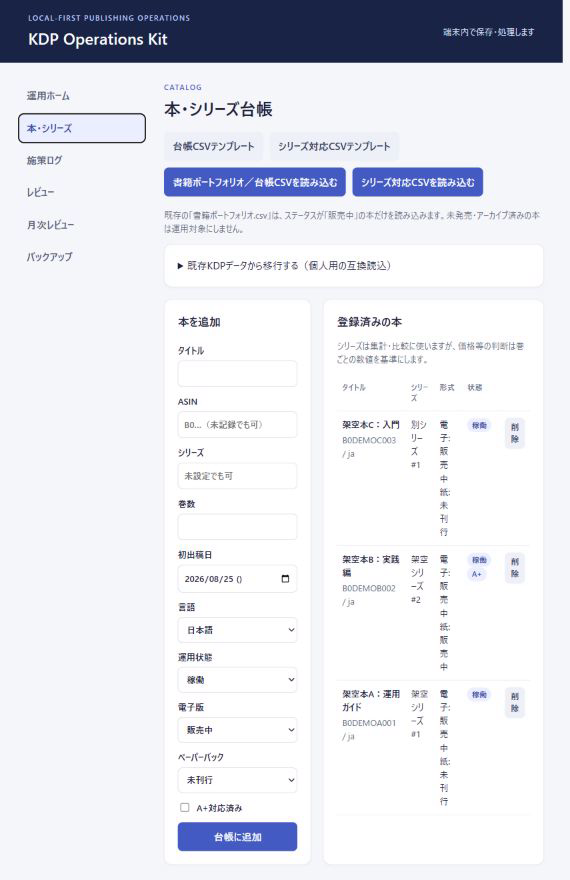Click 稼働 badge on 架空本C row

479,425
